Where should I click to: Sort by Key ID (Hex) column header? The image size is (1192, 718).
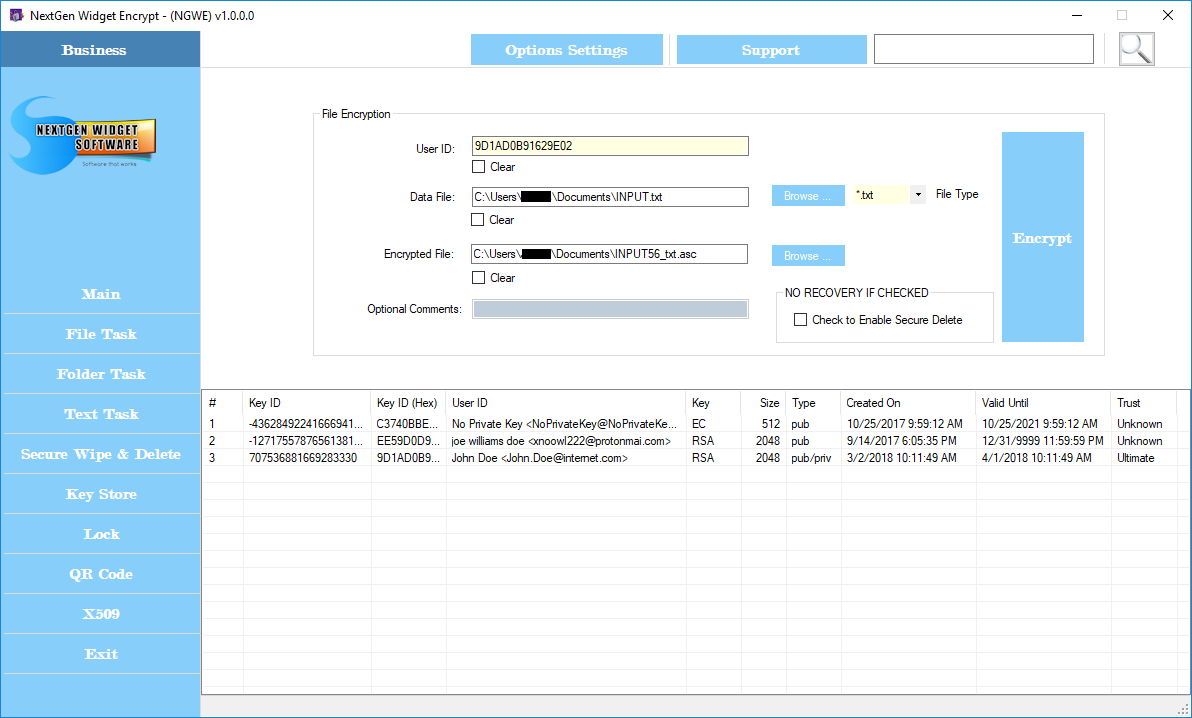click(408, 403)
